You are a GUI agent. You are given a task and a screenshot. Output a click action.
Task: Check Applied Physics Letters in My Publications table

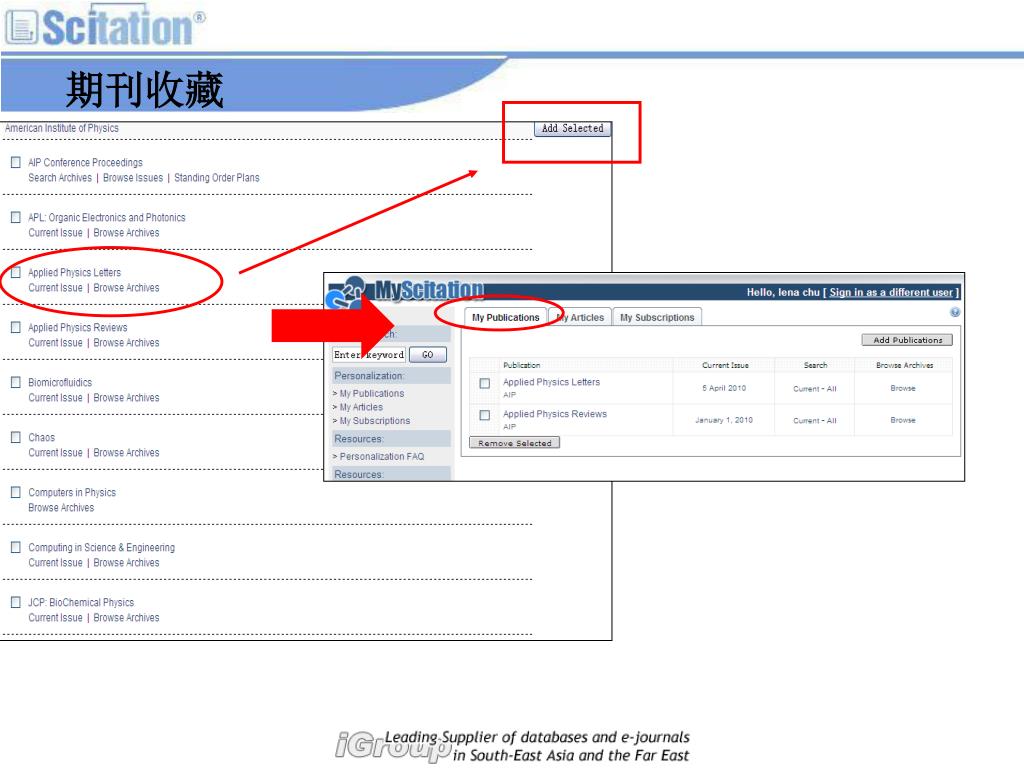pos(485,383)
